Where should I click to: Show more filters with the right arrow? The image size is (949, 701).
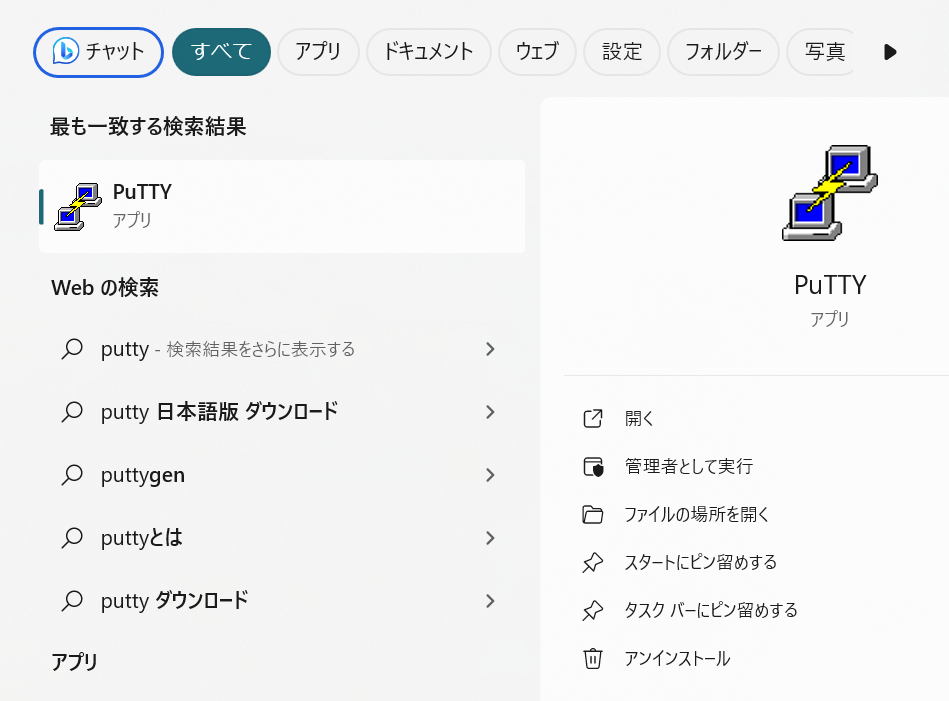coord(890,52)
